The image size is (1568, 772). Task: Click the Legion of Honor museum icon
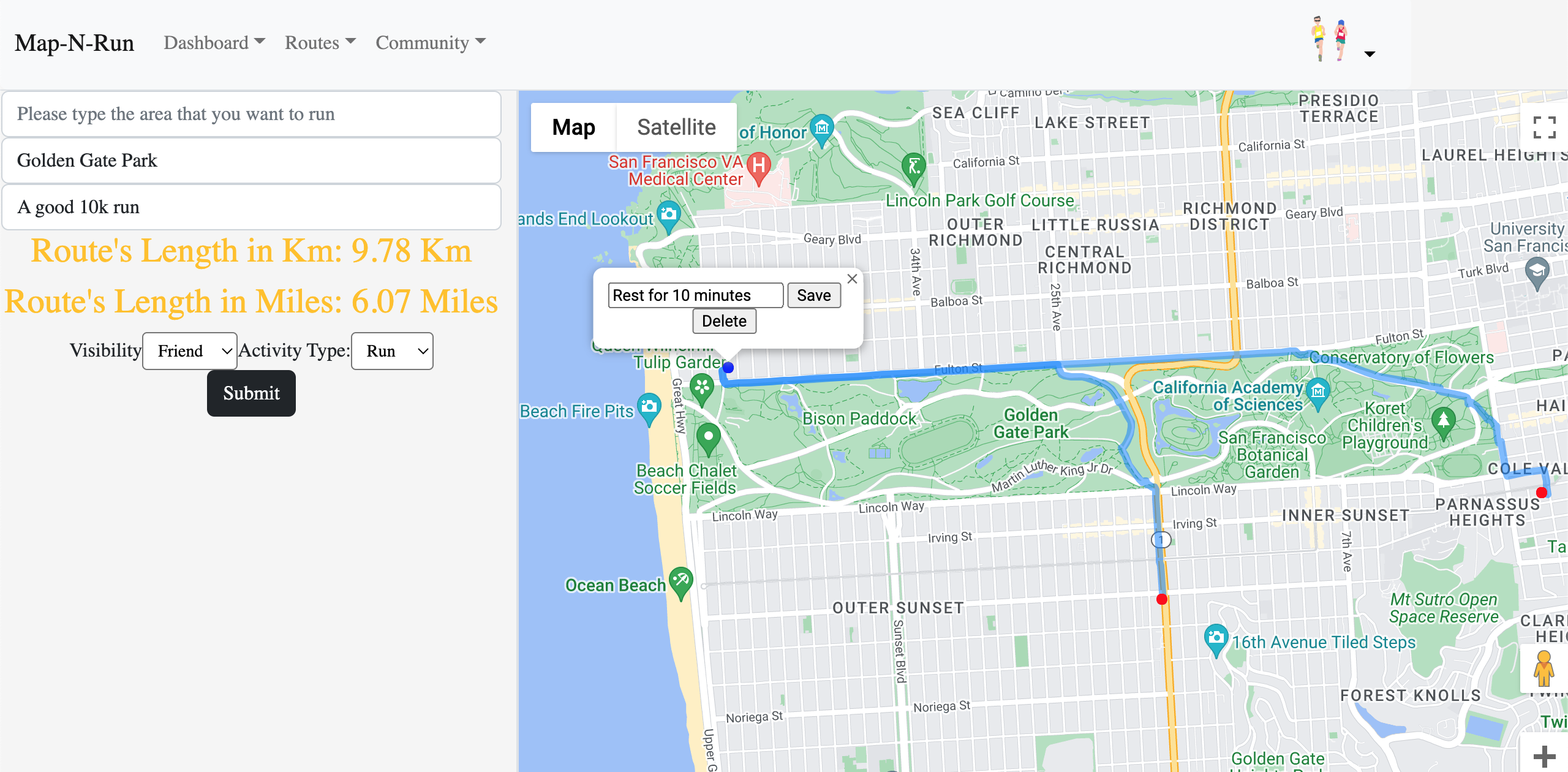[x=822, y=130]
